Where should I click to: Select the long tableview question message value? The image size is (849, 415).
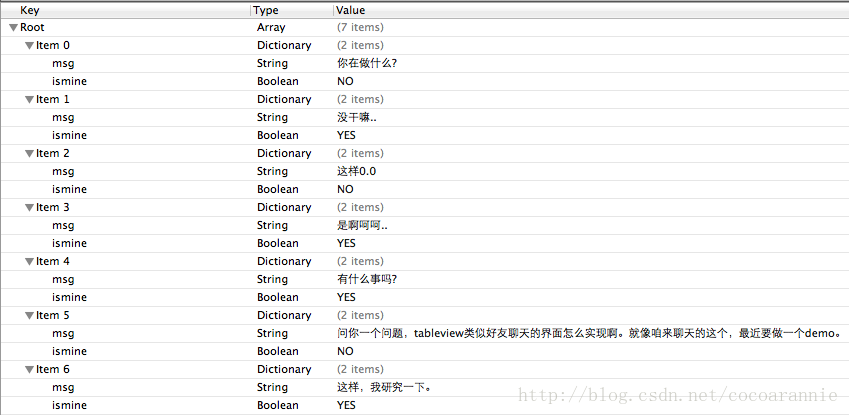coord(589,333)
